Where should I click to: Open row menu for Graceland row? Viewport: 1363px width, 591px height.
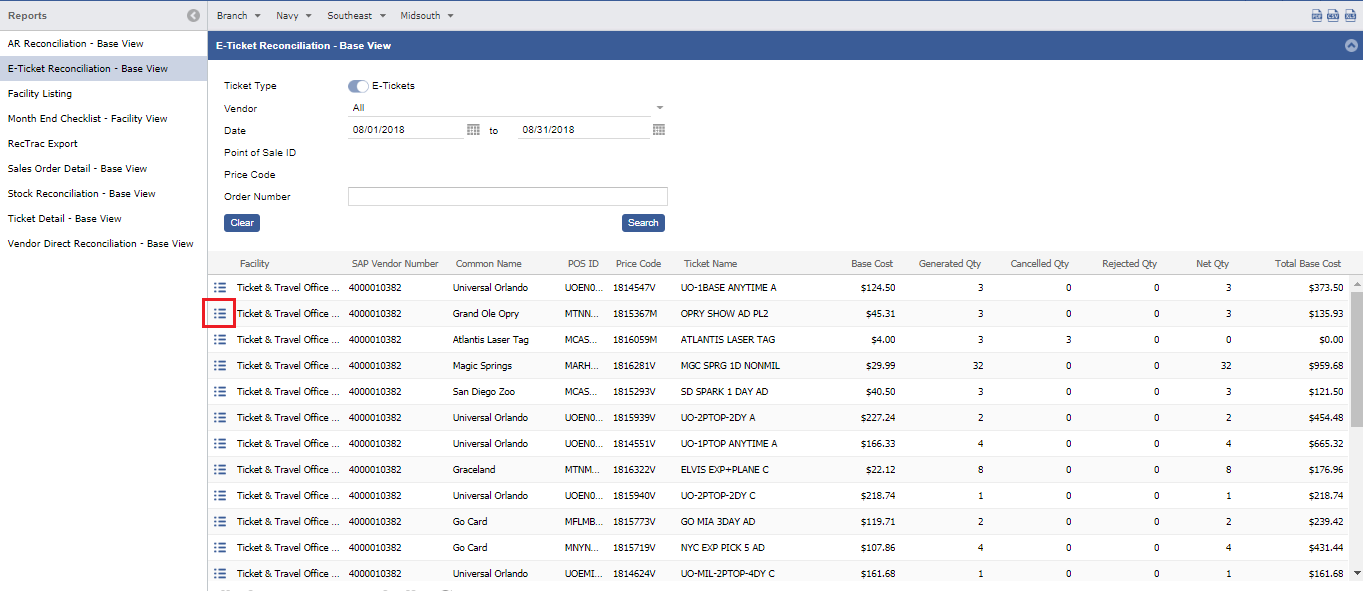(x=220, y=470)
